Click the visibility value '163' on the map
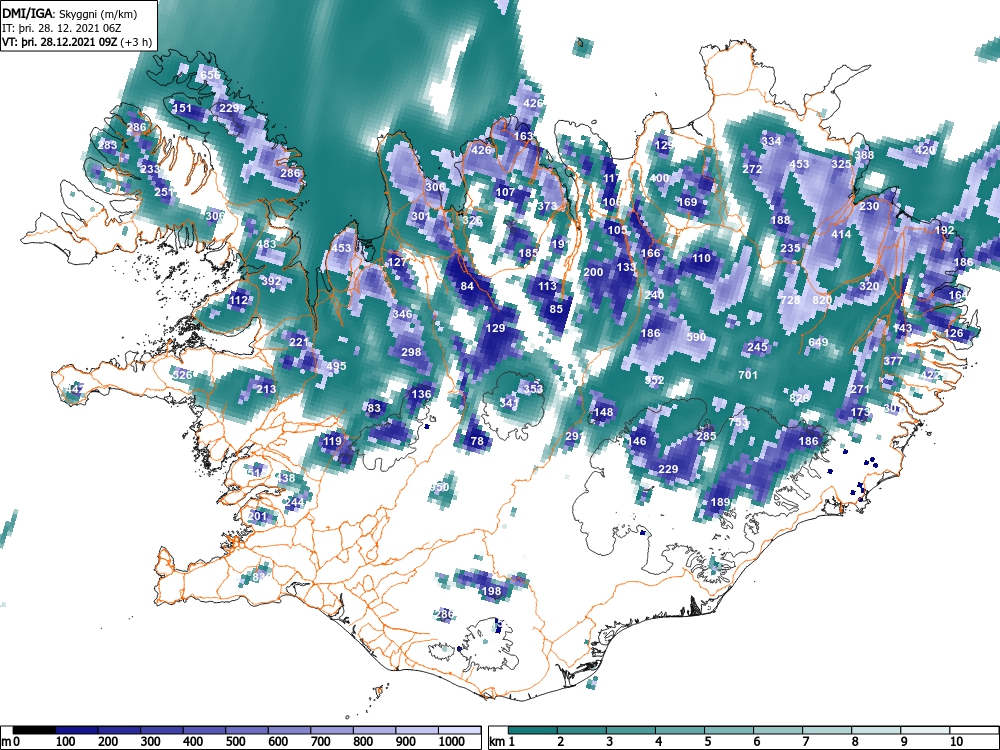 523,136
